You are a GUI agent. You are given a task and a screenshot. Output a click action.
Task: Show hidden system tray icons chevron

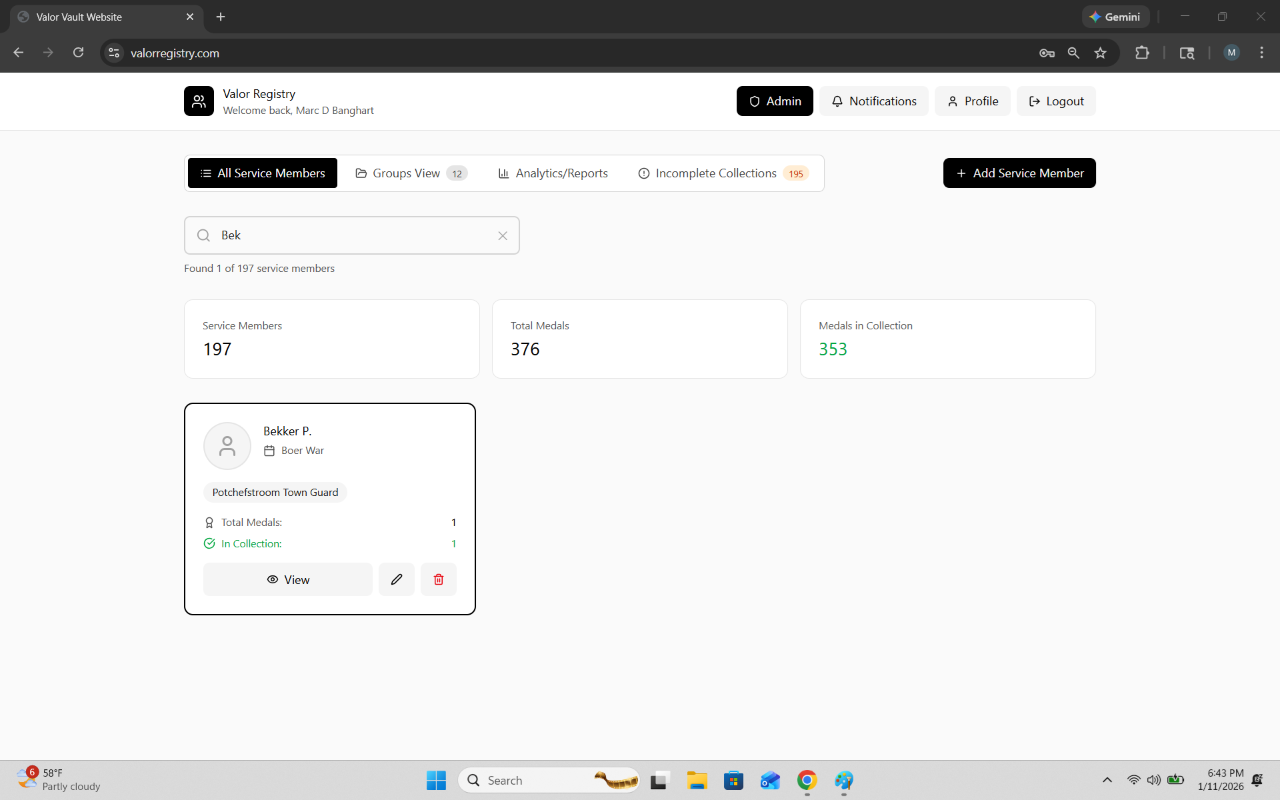[1106, 780]
